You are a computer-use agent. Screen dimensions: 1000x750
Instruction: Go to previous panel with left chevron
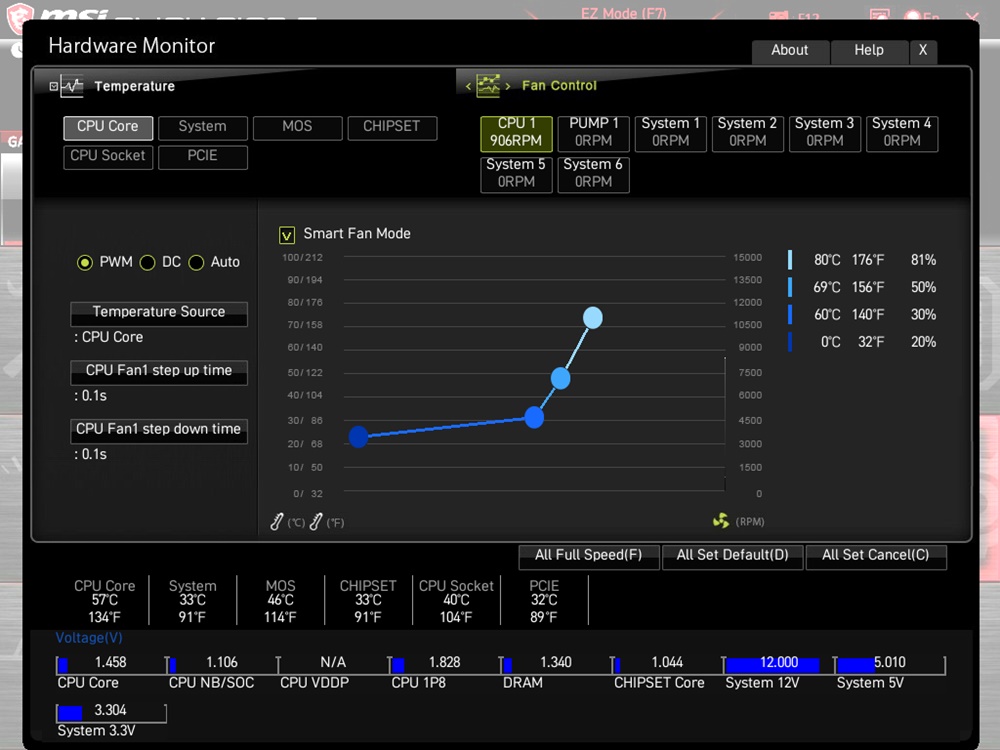tap(468, 86)
